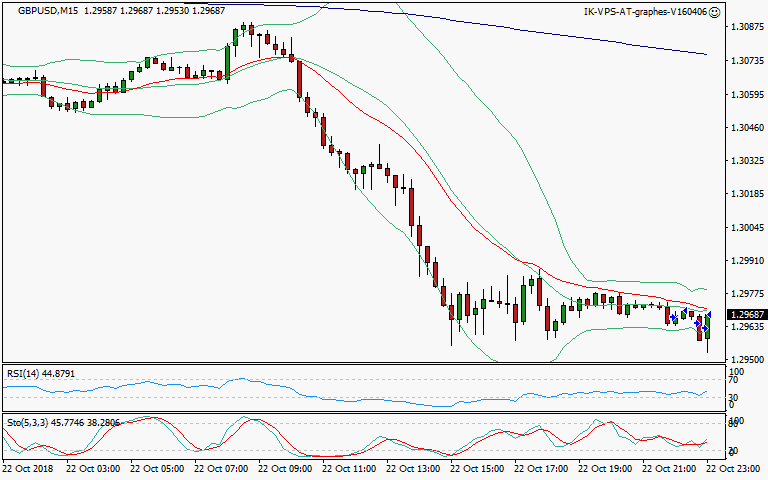Click the 22 Oct 09:00 time label

pos(284,467)
